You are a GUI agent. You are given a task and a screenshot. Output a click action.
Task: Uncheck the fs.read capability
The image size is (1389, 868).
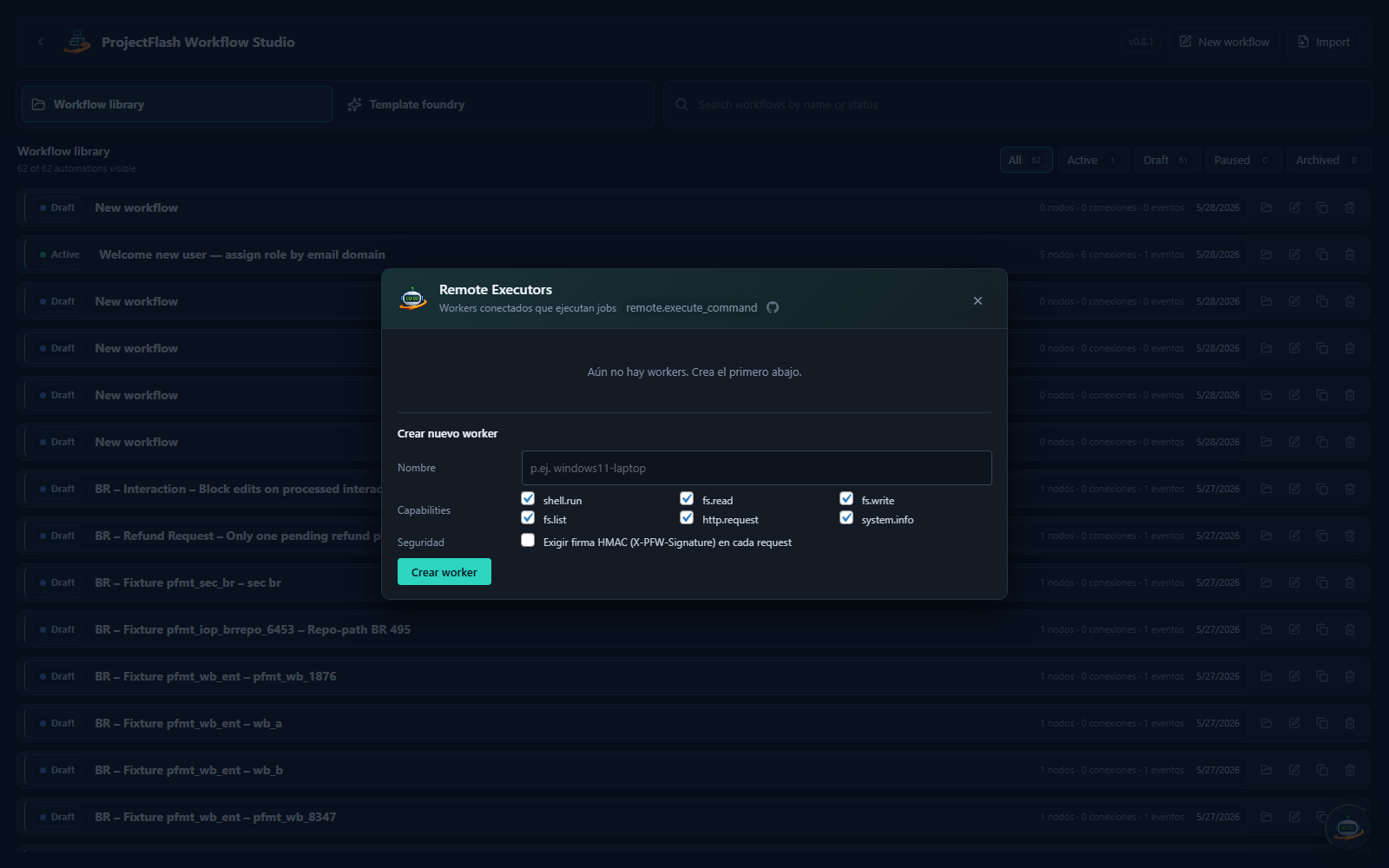[687, 498]
